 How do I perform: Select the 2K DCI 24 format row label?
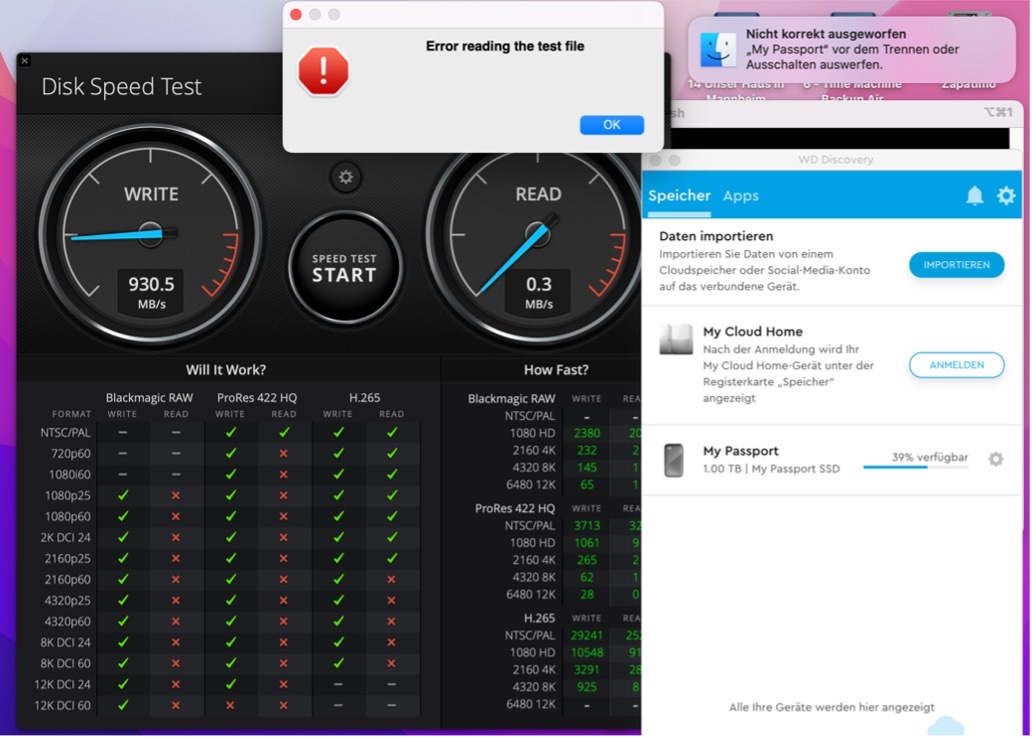pos(65,537)
